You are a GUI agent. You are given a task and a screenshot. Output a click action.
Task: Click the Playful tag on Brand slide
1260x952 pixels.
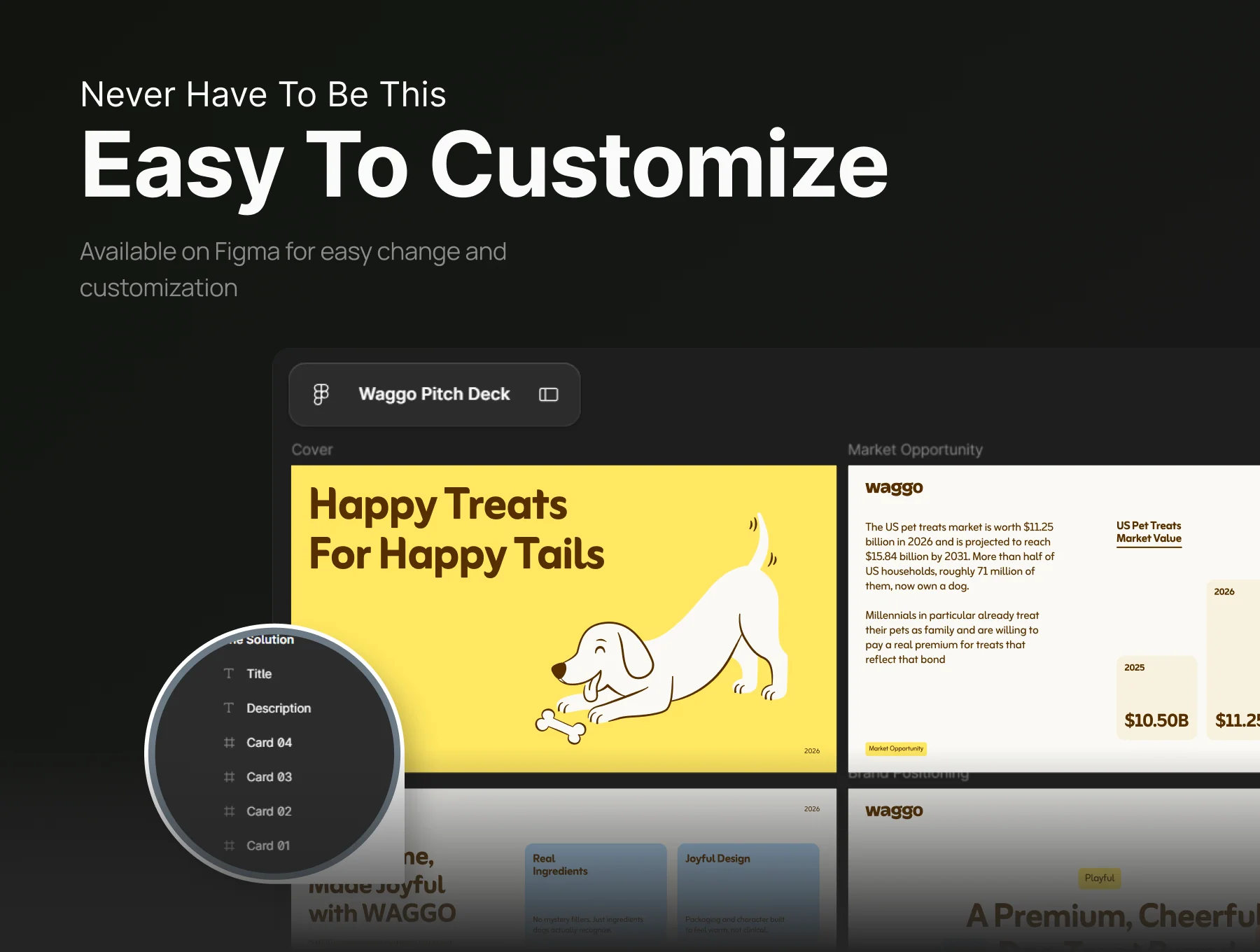(x=1099, y=878)
